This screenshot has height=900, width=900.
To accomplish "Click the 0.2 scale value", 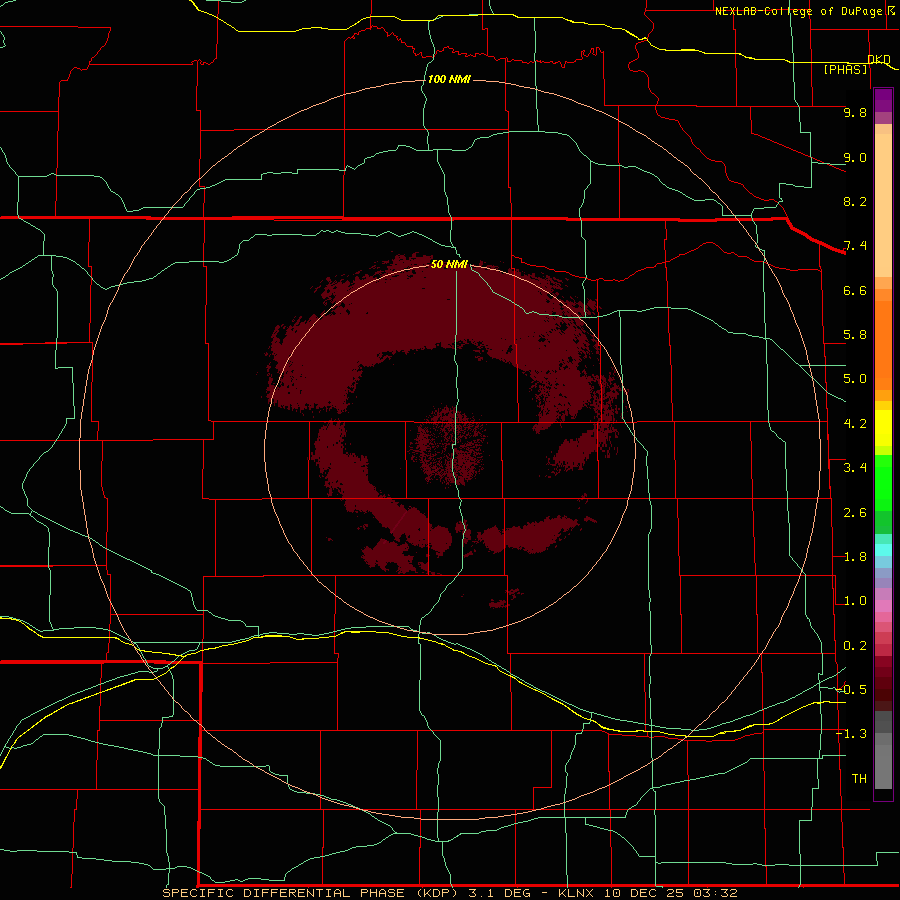I will coord(855,646).
